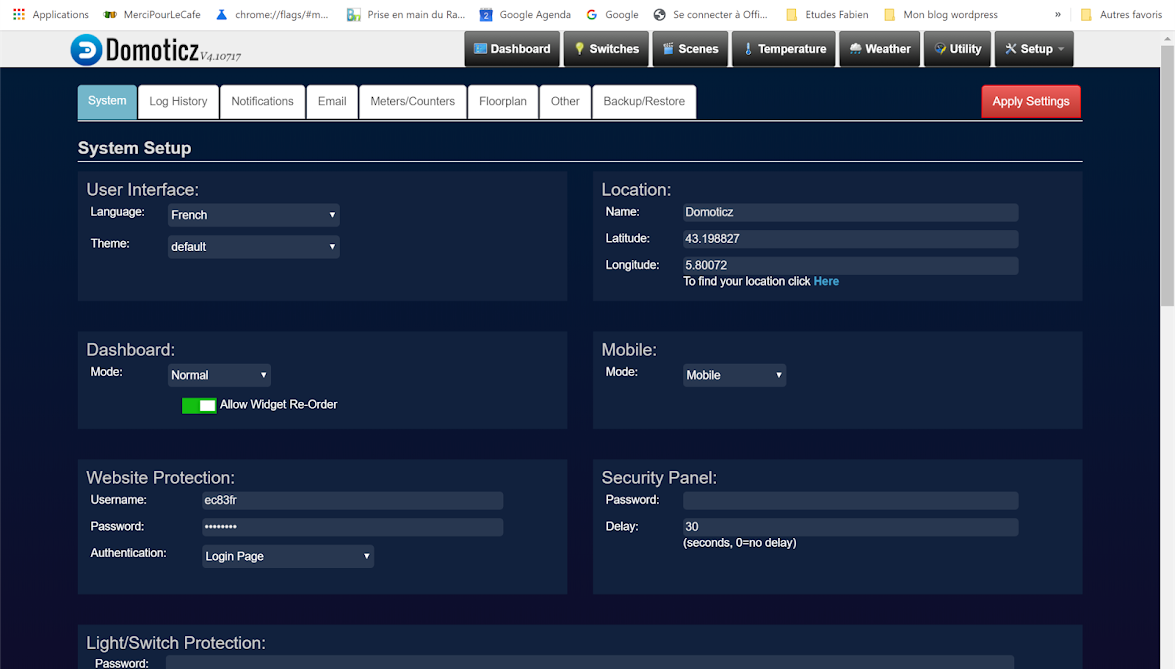Viewport: 1175px width, 669px height.
Task: Open the Theme dropdown set to default
Action: (x=253, y=246)
